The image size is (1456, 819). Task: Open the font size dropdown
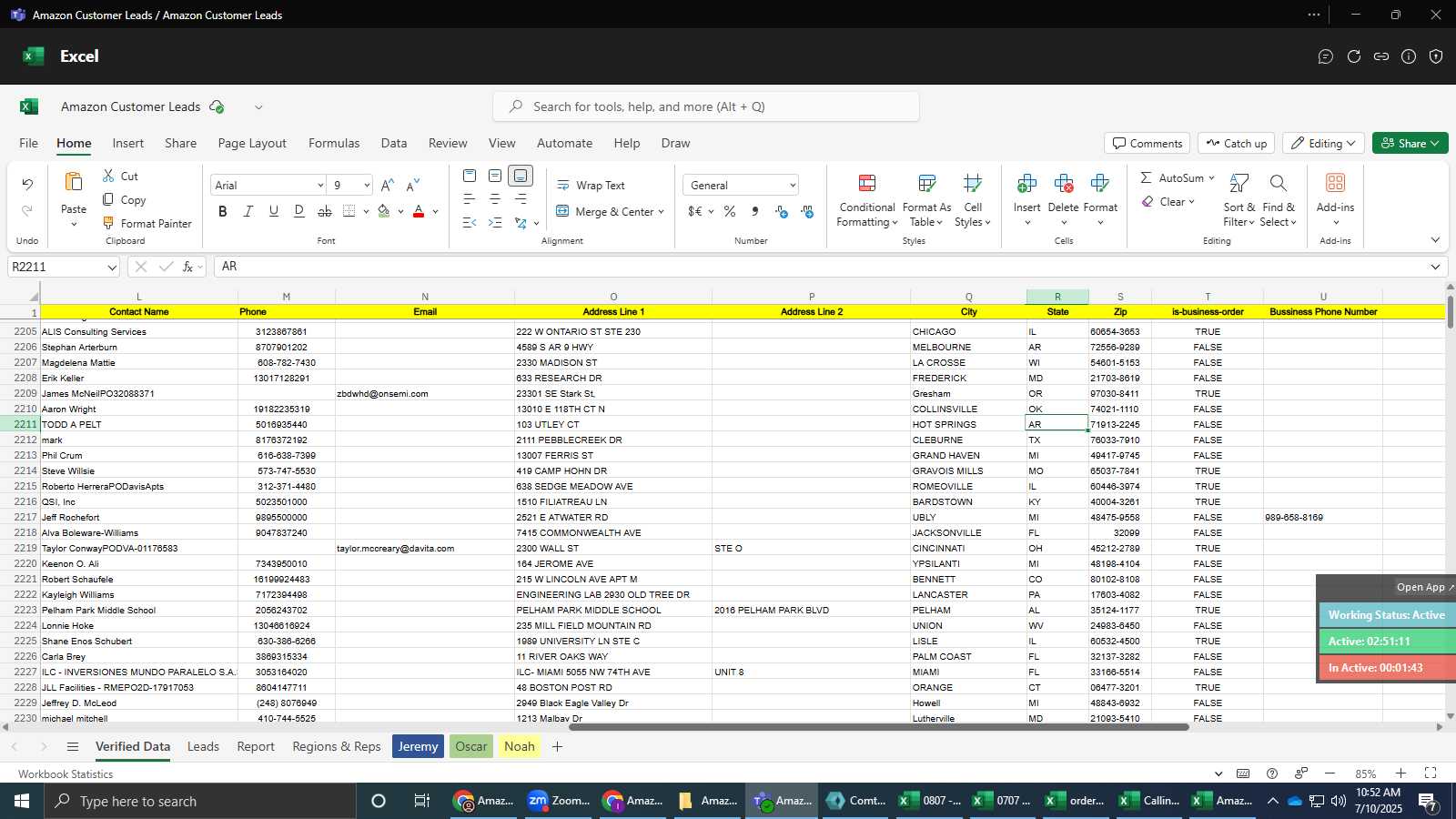coord(367,185)
